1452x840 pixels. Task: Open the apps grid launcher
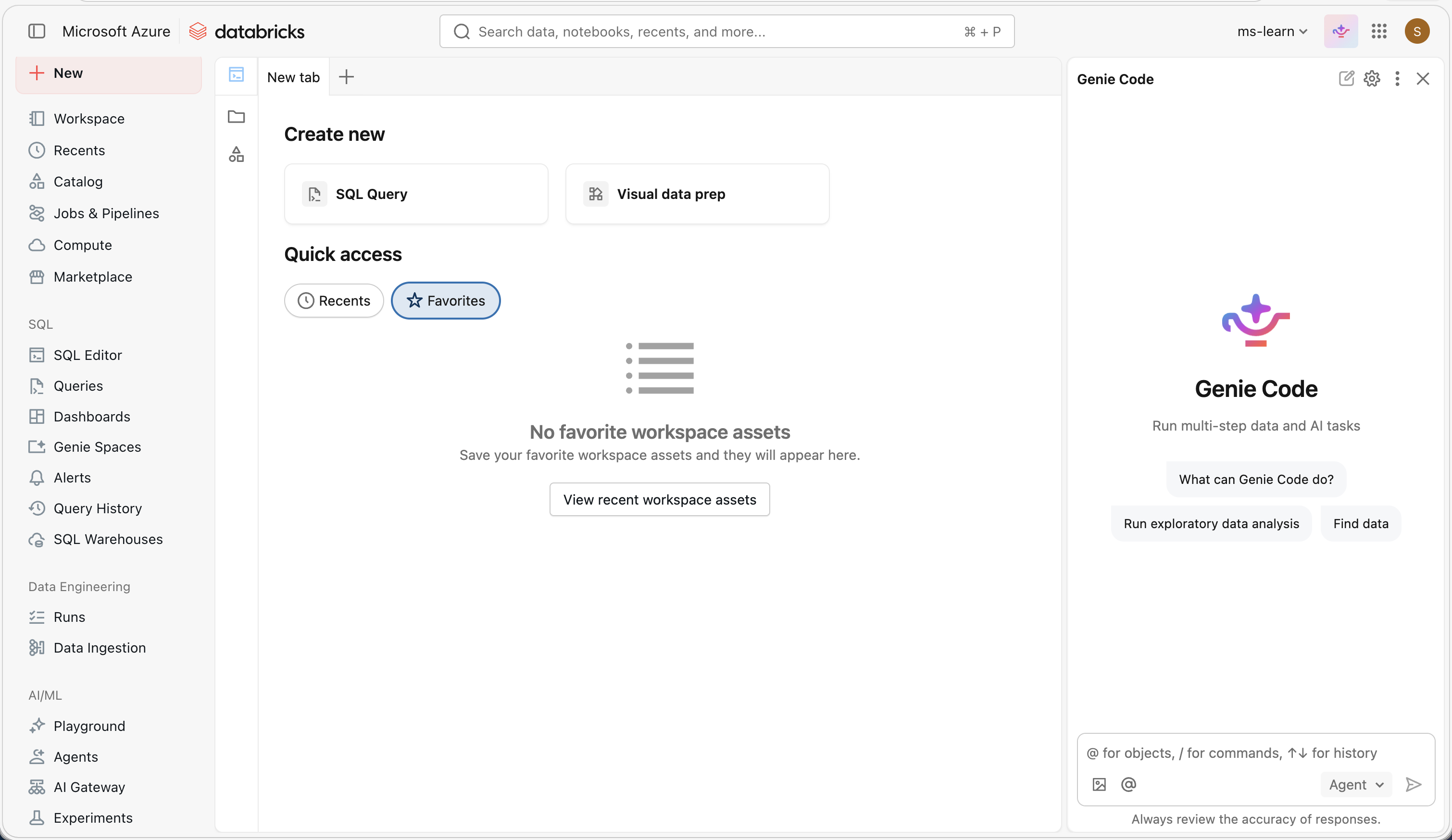pos(1379,31)
